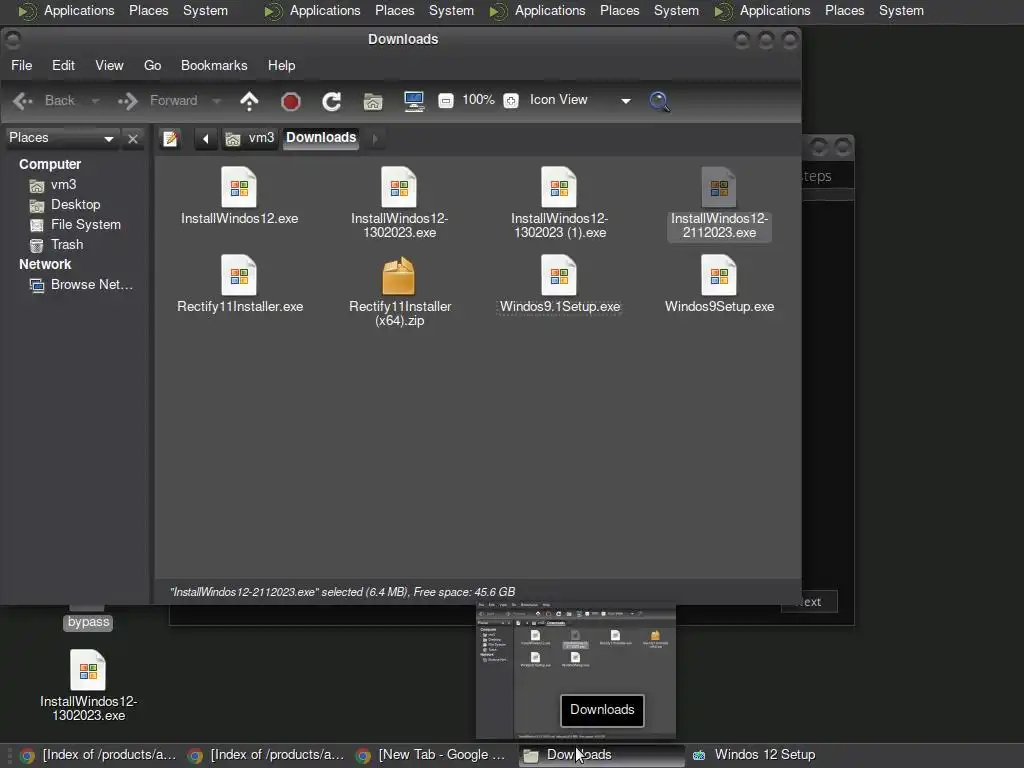Image resolution: width=1024 pixels, height=768 pixels.
Task: Switch to first Index of /products Chrome task
Action: (98, 755)
